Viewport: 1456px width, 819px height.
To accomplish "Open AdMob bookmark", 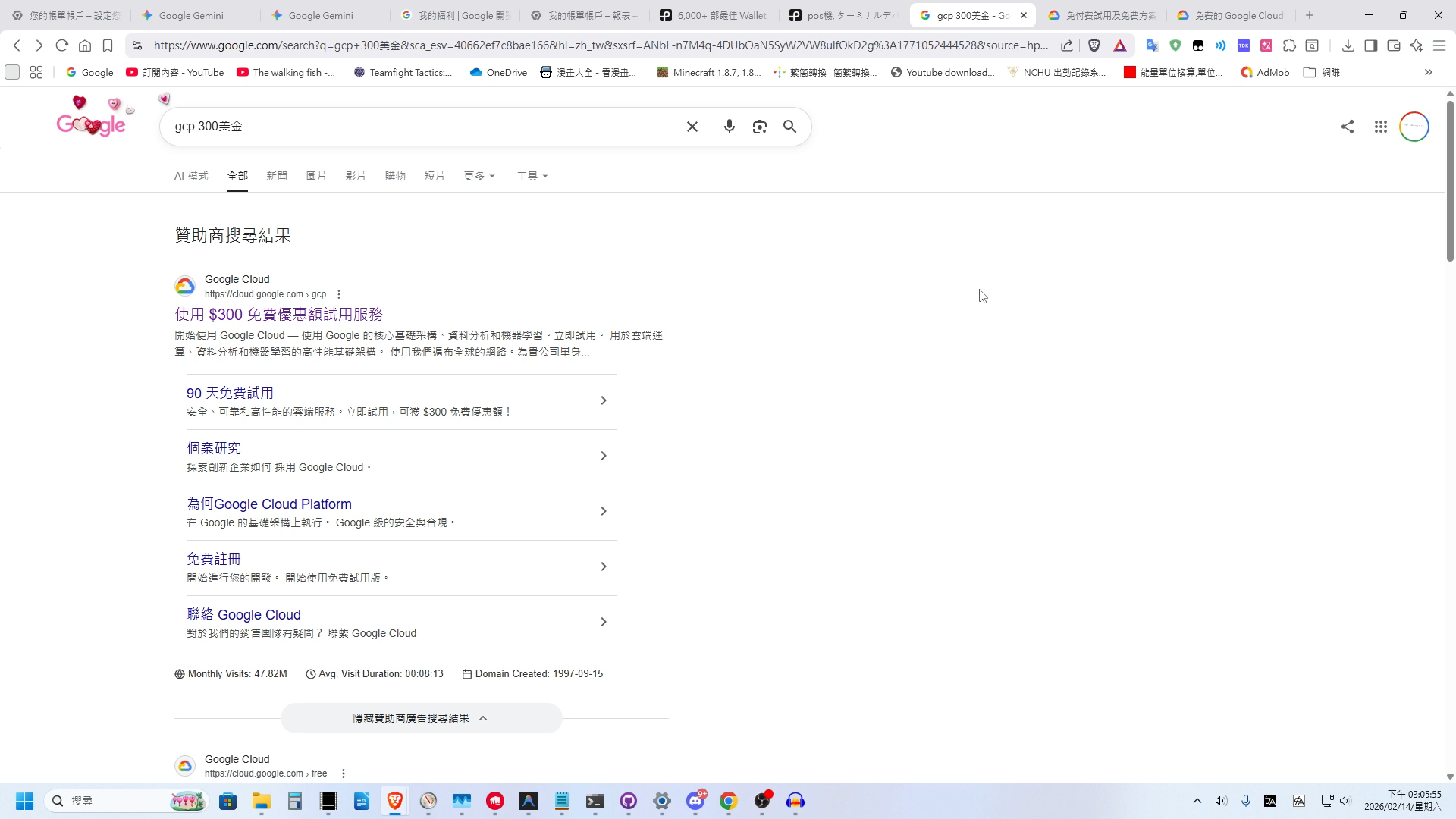I will click(x=1264, y=73).
